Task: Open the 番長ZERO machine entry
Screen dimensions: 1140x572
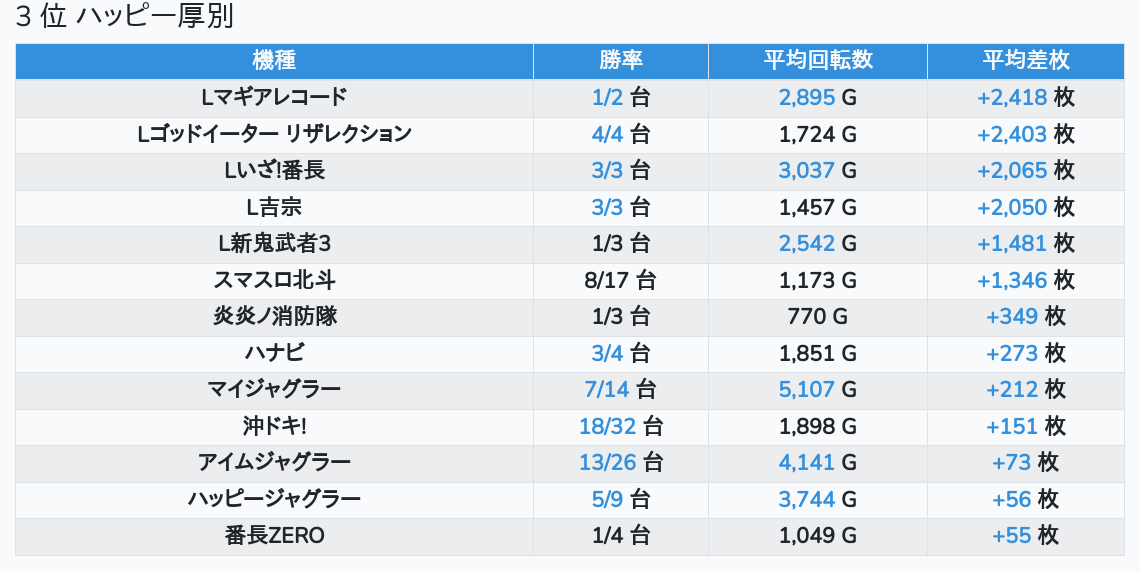Action: pos(274,536)
